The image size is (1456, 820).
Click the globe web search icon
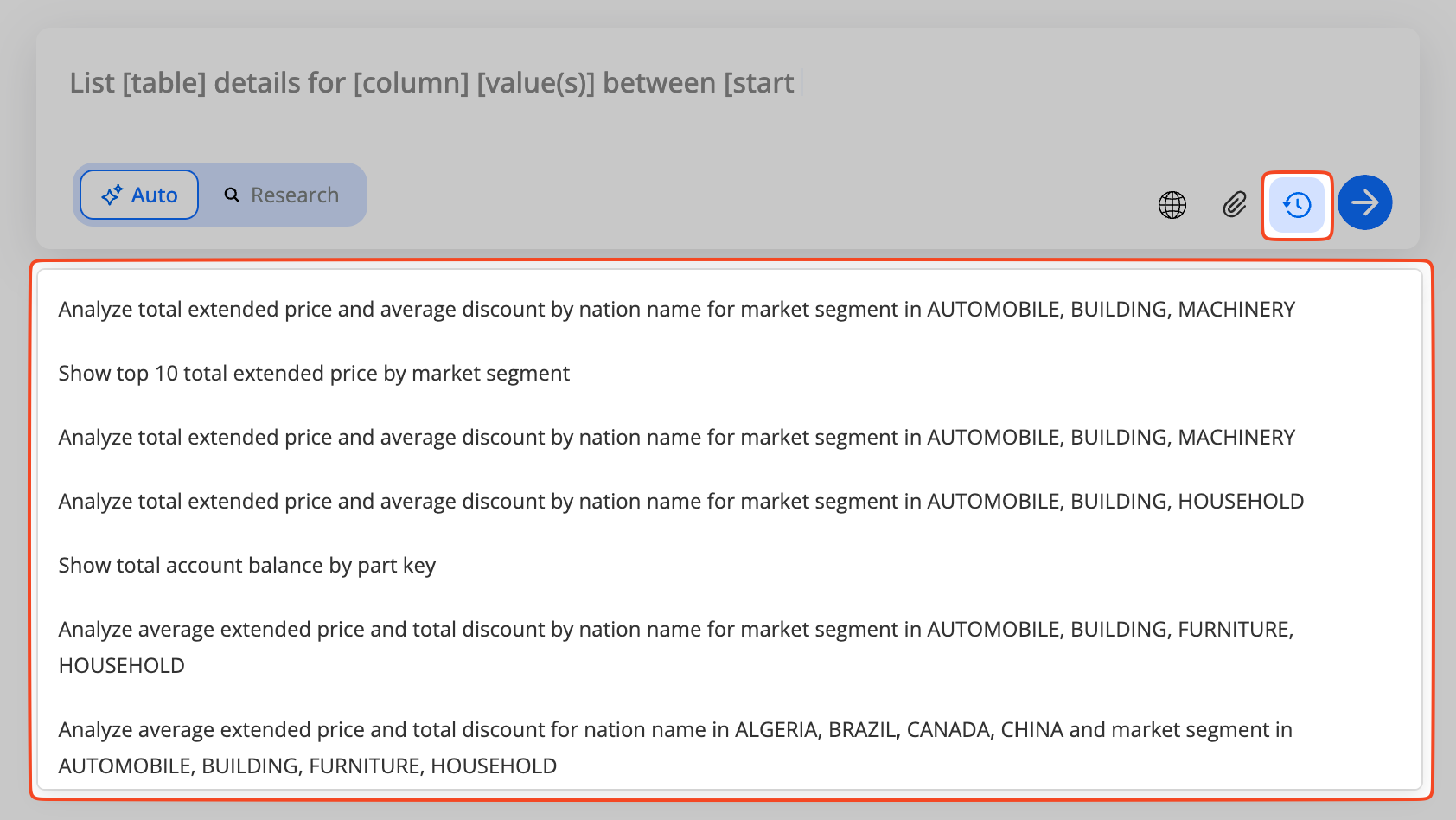click(x=1172, y=205)
